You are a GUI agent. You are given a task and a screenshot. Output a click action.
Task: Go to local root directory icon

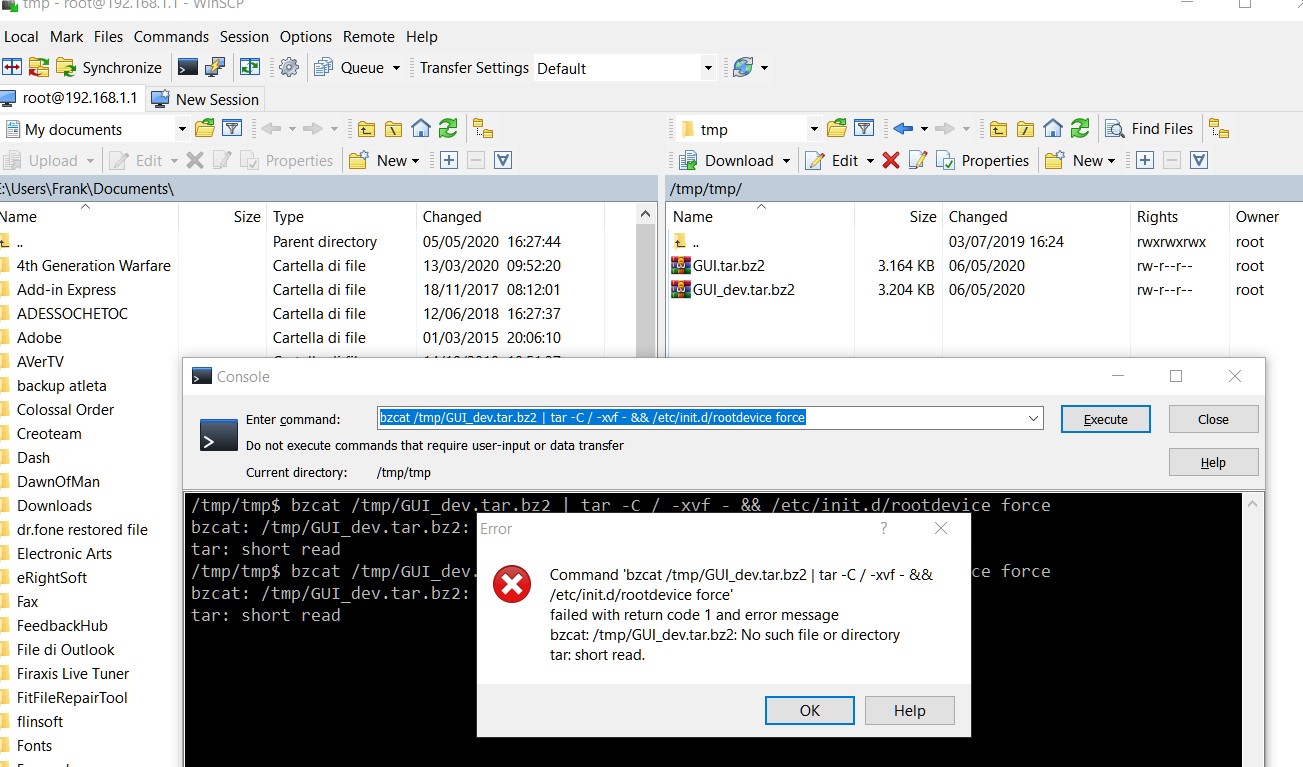[393, 128]
